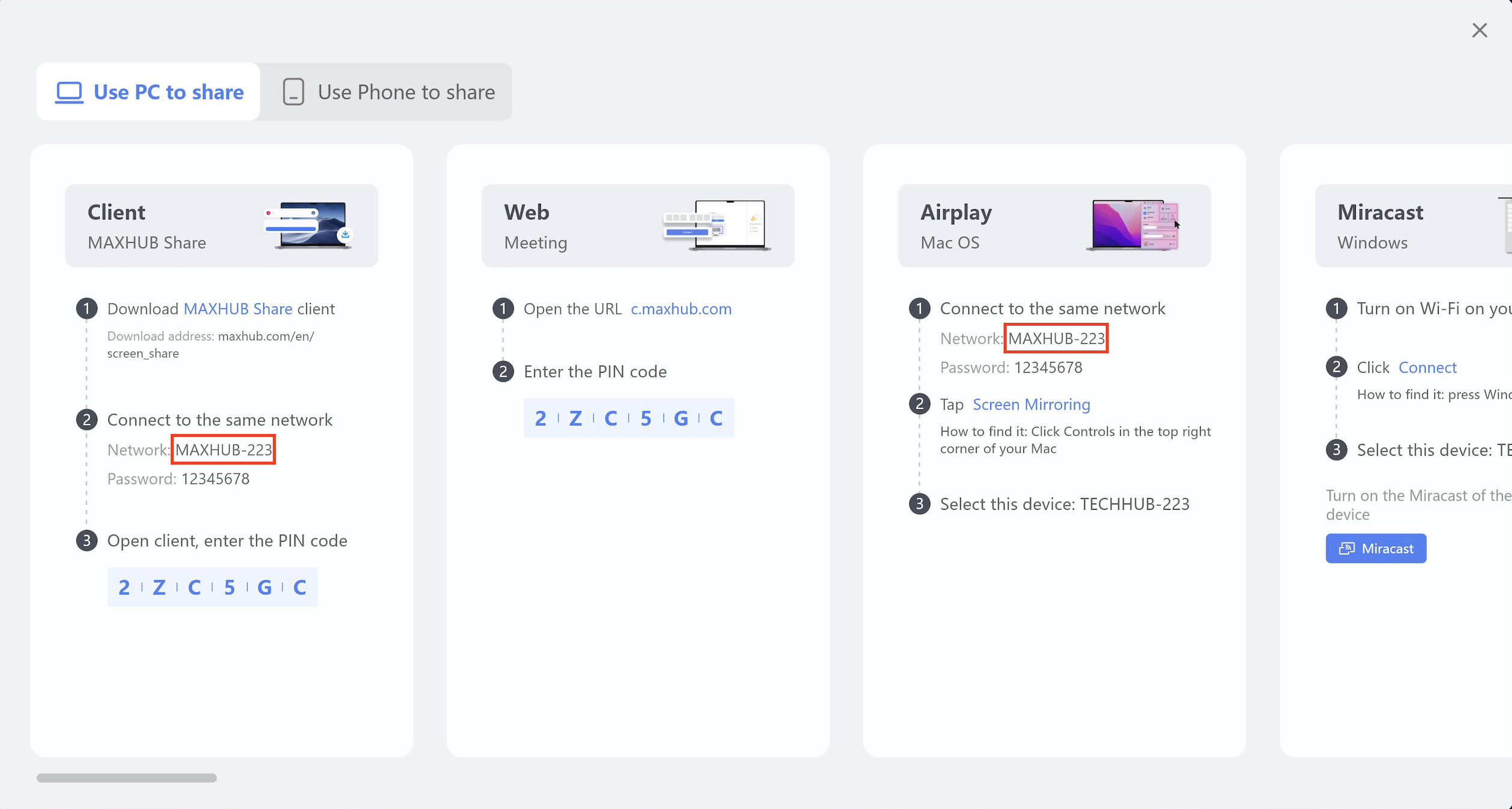
Task: Click the Connect link under Miracast
Action: click(x=1427, y=367)
